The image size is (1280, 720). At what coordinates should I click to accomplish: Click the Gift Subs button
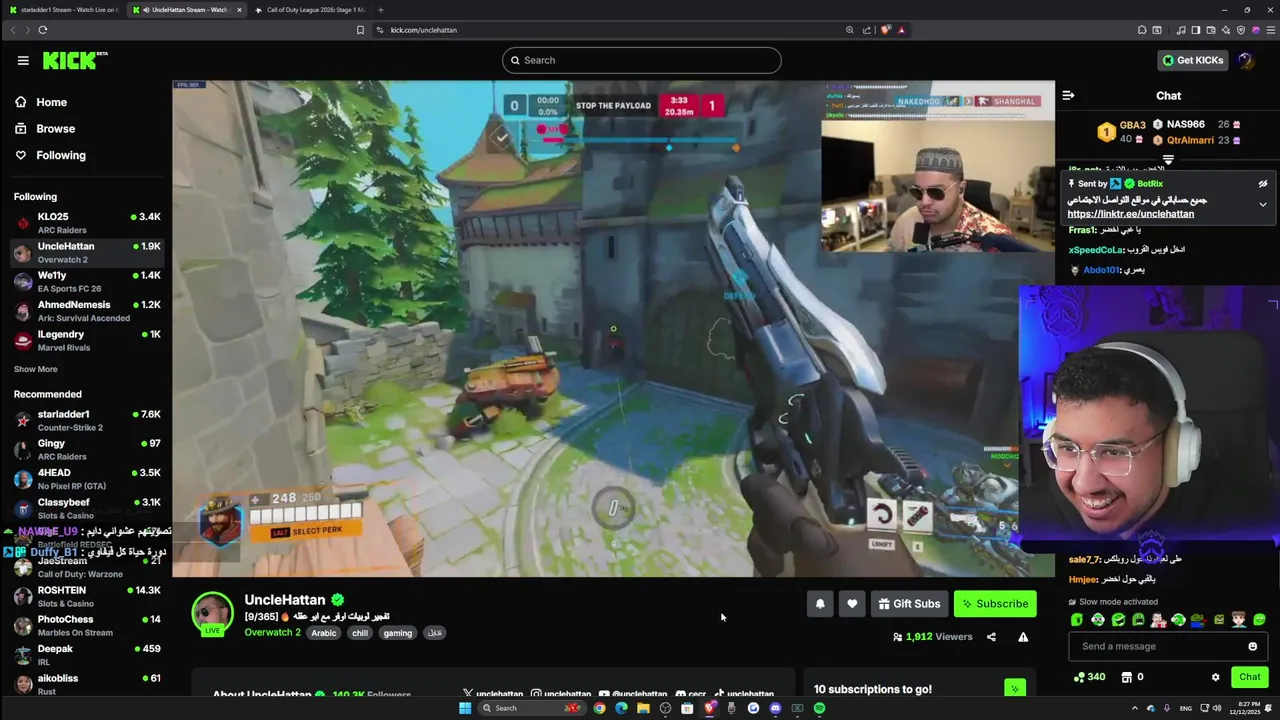coord(909,604)
